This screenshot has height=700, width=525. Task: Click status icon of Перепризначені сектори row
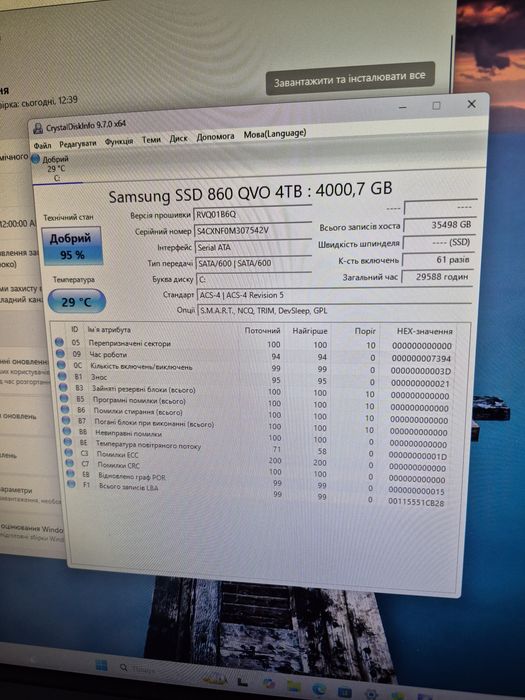click(59, 342)
